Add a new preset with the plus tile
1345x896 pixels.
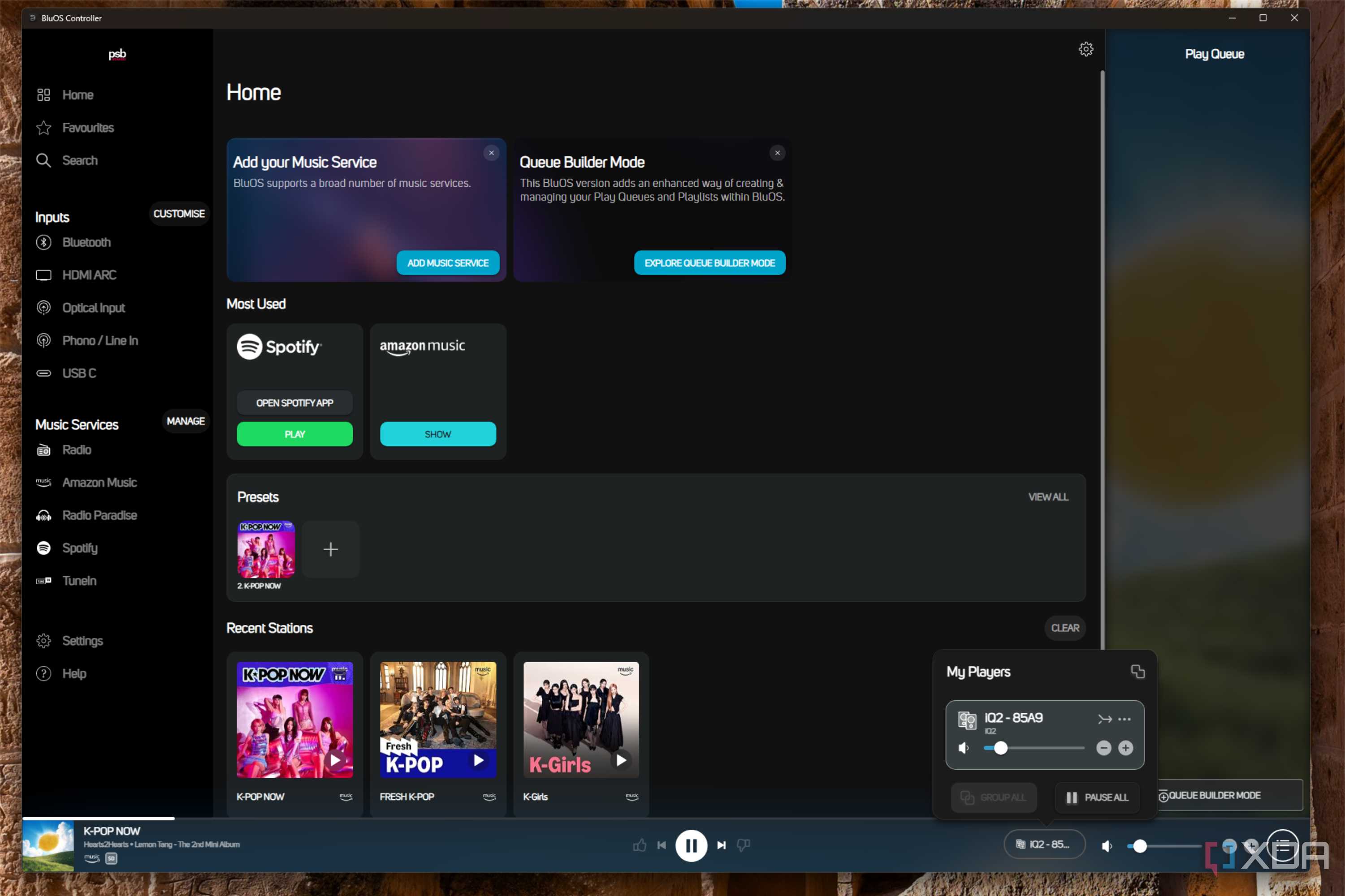pyautogui.click(x=330, y=549)
